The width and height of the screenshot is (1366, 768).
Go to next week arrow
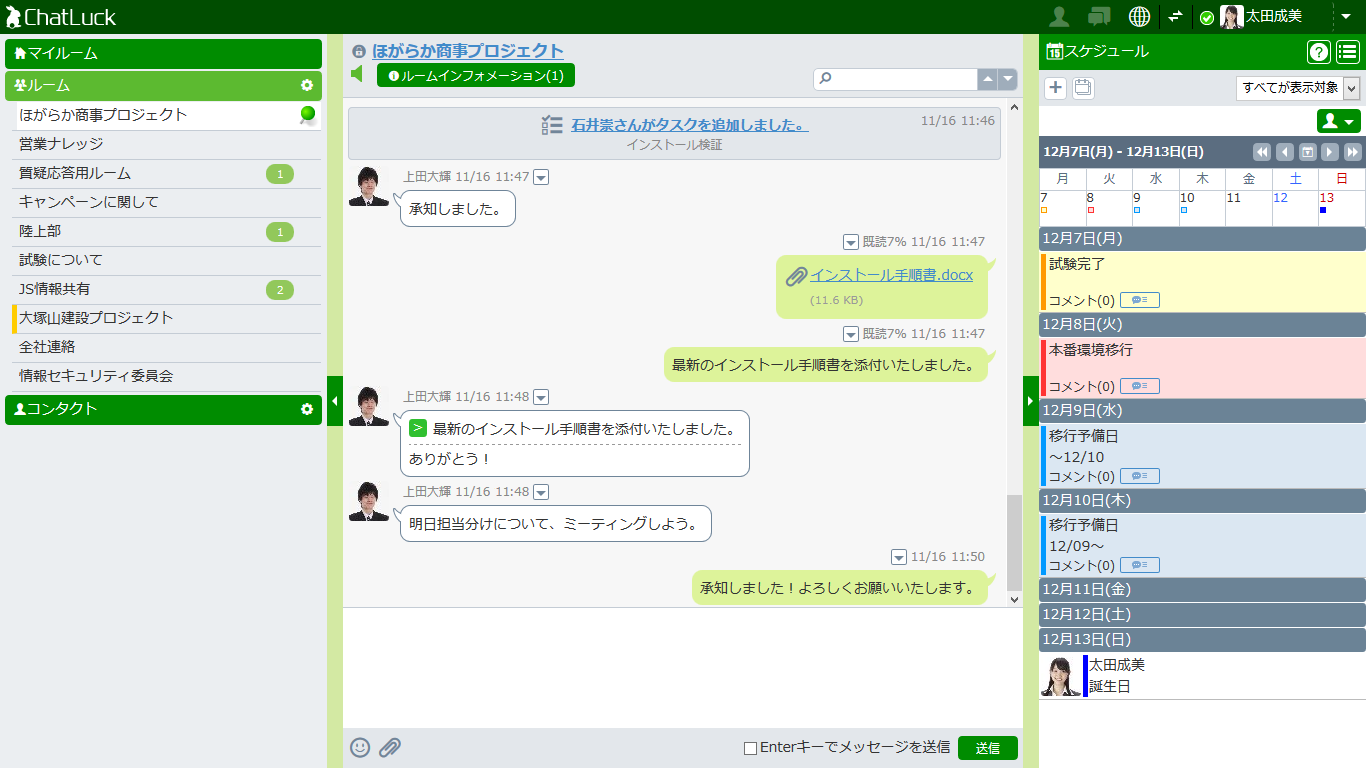point(1330,152)
